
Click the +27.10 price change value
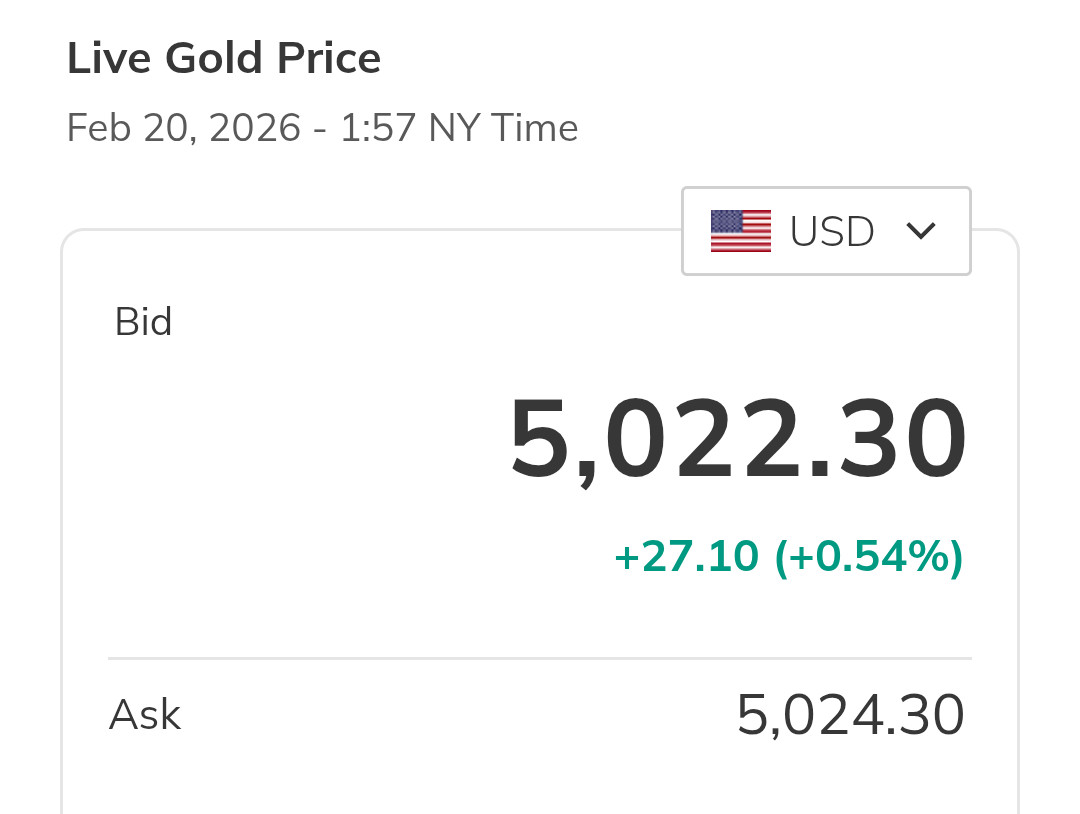[x=686, y=557]
